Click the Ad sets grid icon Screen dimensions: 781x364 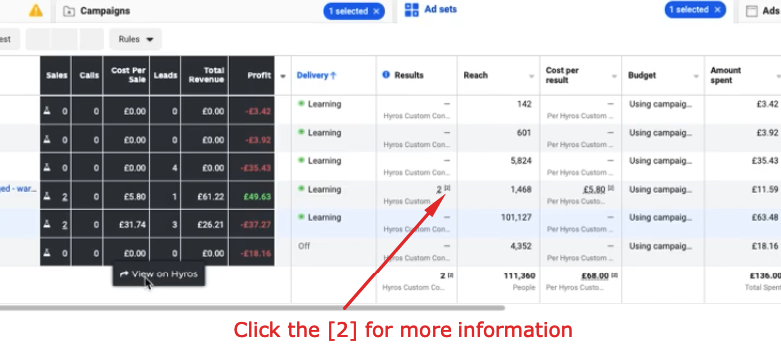411,10
